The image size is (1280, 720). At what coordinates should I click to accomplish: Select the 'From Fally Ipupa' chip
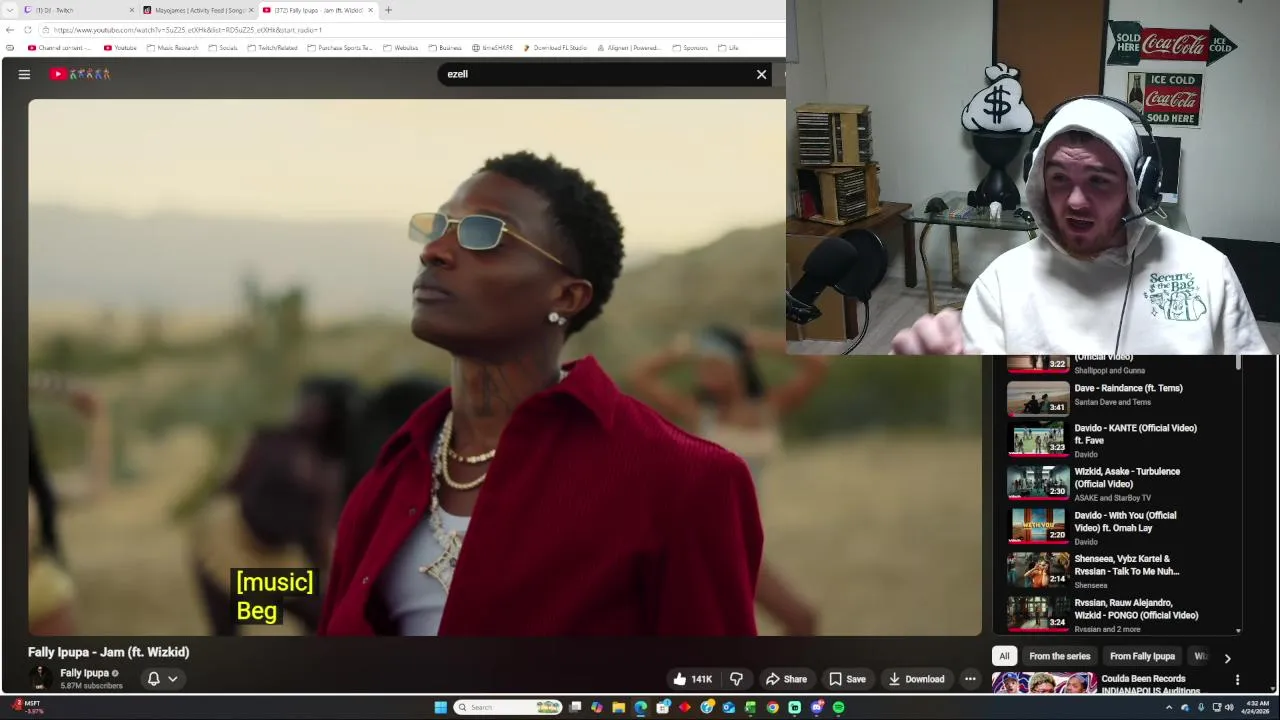point(1142,656)
